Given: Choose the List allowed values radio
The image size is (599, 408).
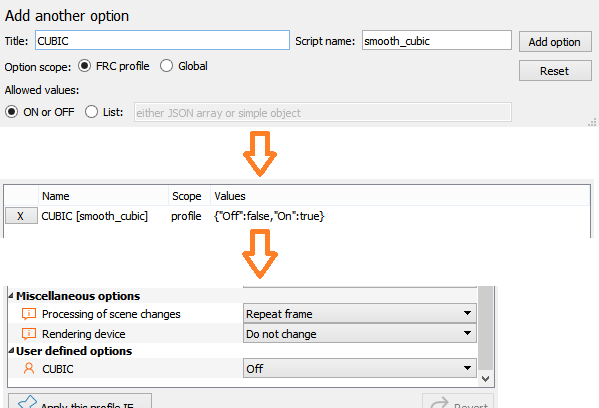Looking at the screenshot, I should coord(91,112).
